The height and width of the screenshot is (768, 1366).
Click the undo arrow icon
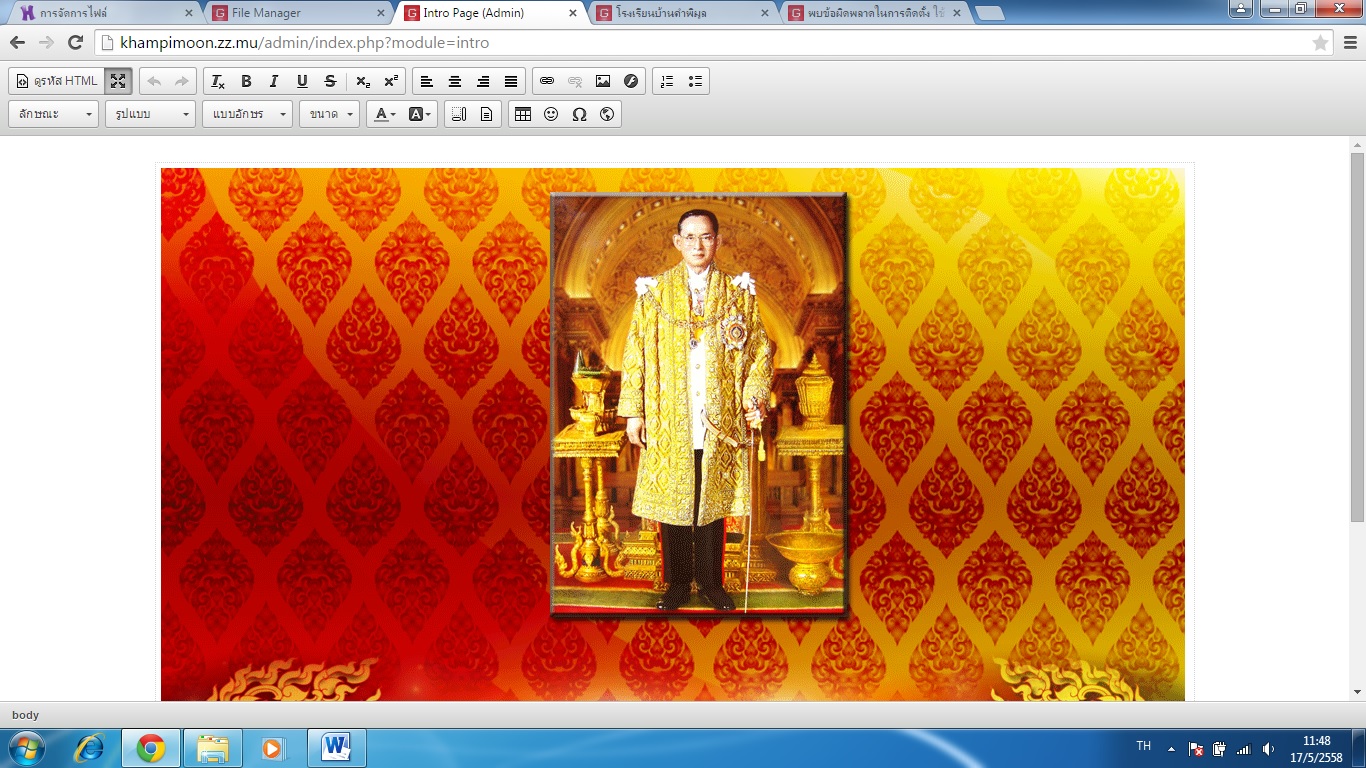154,81
